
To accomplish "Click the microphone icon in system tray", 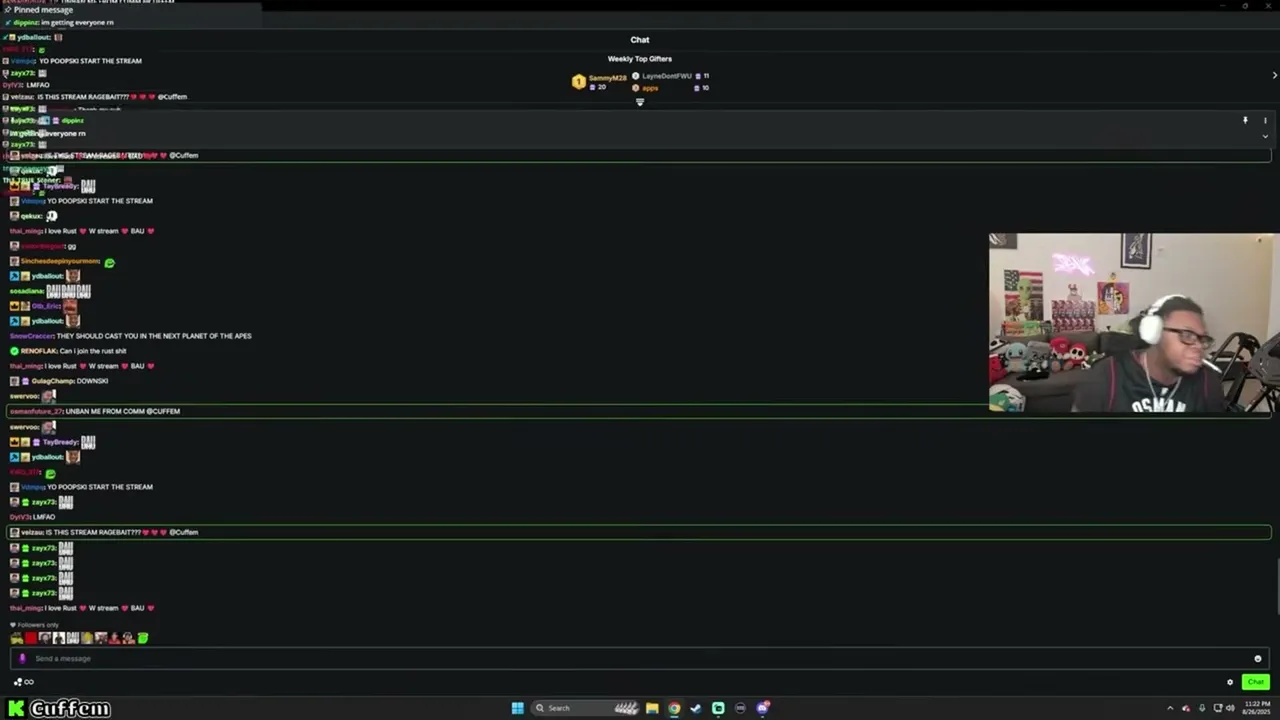I will coord(1202,708).
